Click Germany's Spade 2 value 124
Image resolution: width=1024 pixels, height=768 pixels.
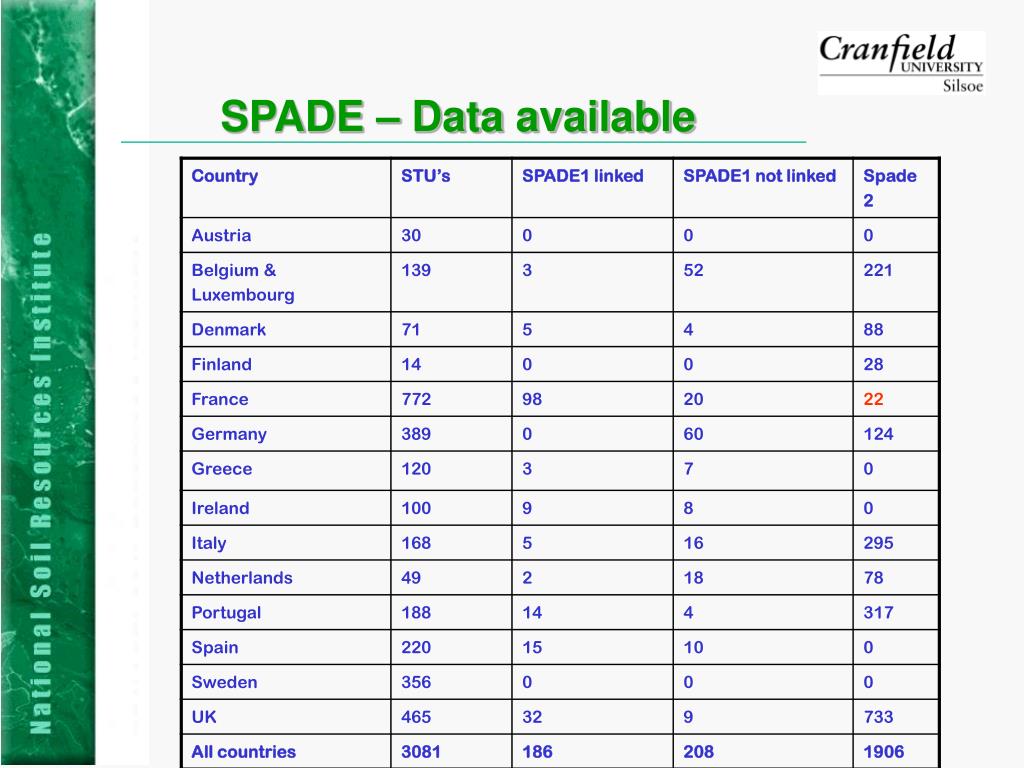[x=878, y=434]
